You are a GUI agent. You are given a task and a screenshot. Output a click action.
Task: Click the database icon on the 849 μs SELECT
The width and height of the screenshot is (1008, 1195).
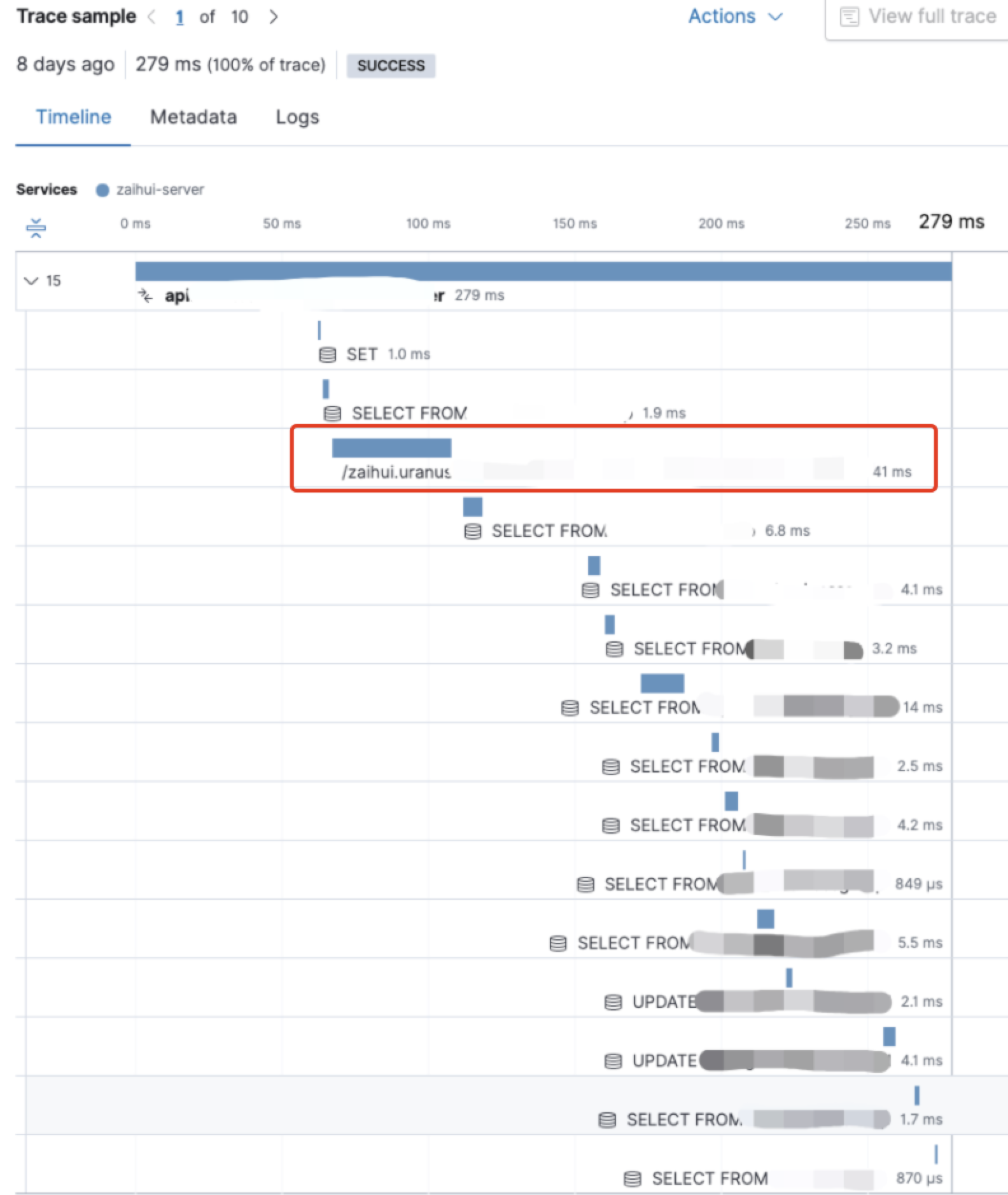(585, 884)
